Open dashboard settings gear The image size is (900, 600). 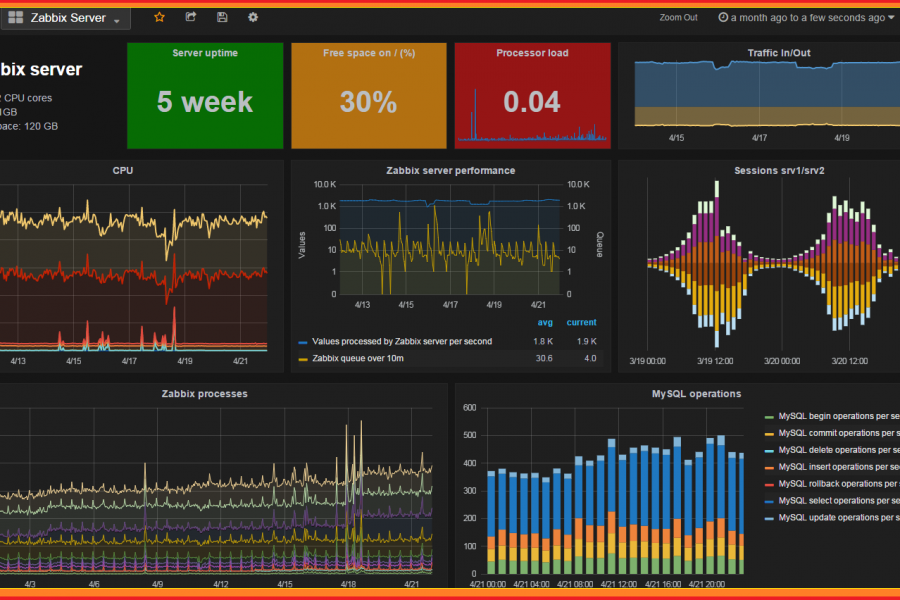[253, 17]
